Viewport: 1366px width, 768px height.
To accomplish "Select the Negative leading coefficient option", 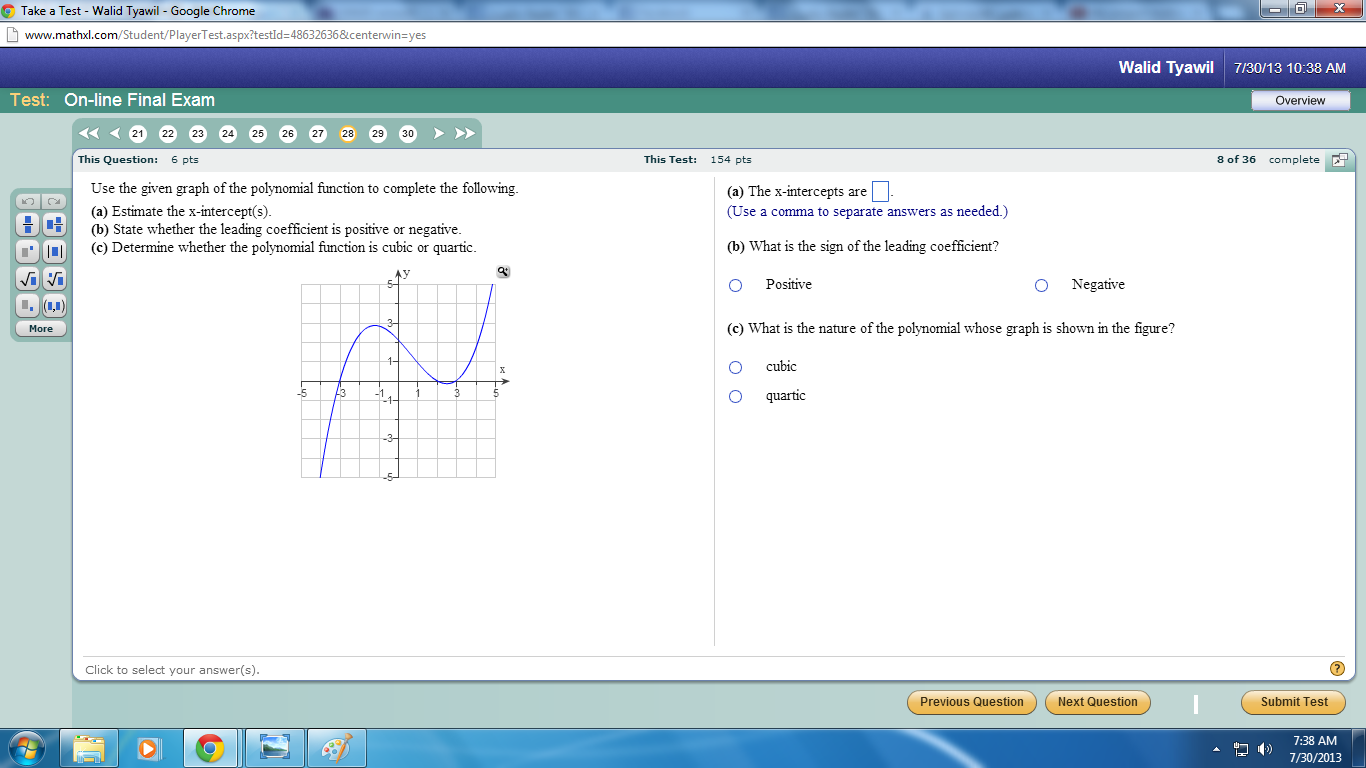I will point(1041,285).
